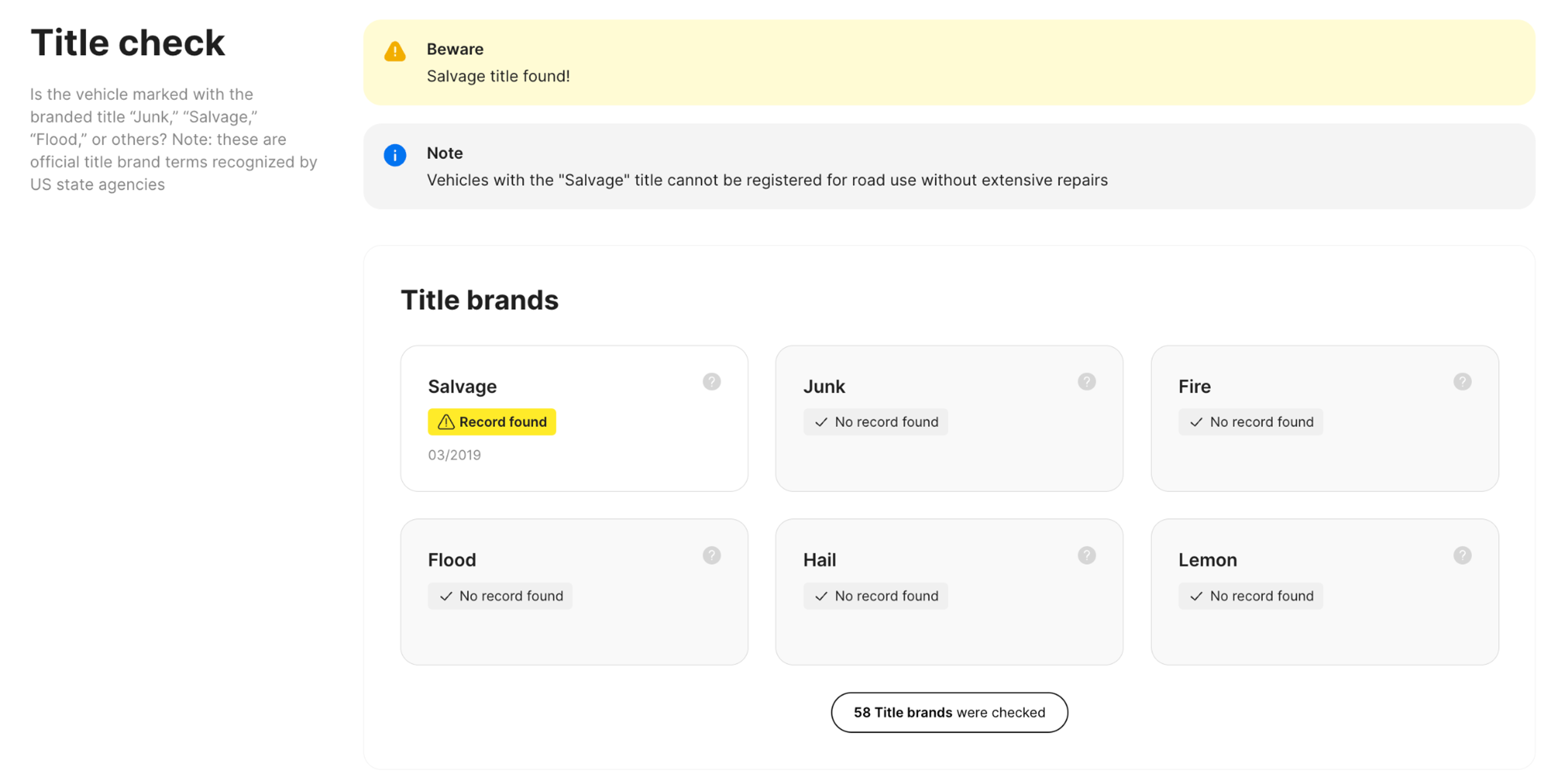Click 58 Title brands were checked button
The height and width of the screenshot is (784, 1568).
tap(949, 712)
